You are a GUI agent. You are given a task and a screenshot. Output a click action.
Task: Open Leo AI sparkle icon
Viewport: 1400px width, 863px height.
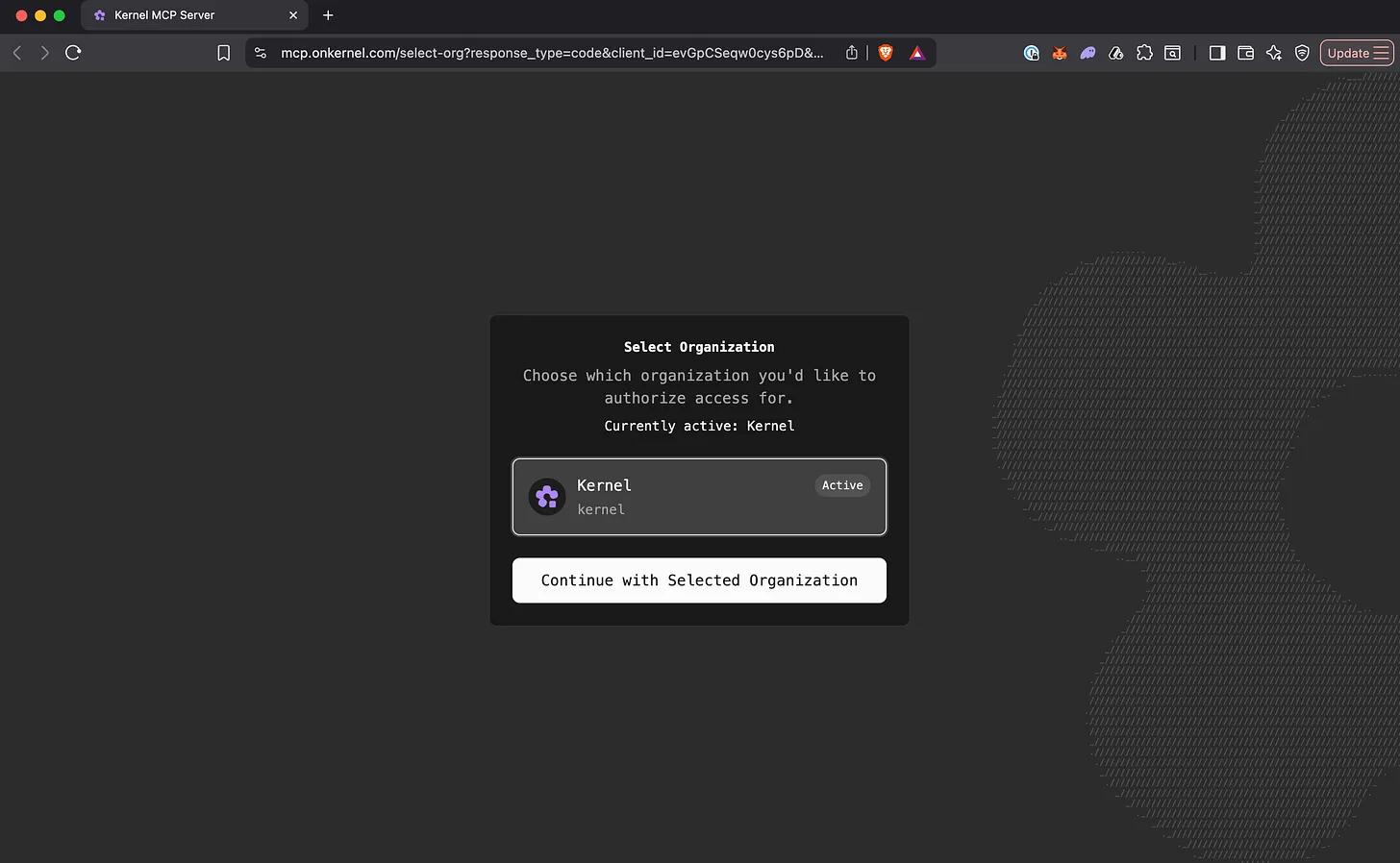(1274, 53)
